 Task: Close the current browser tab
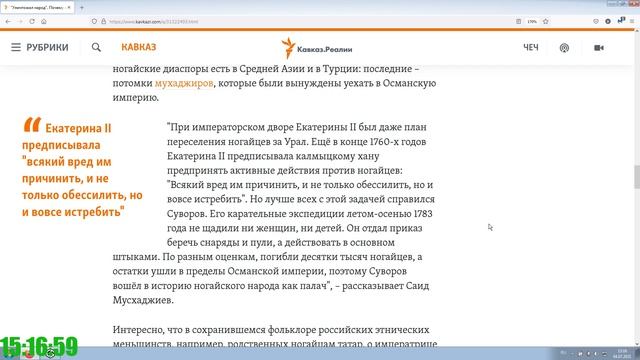[x=69, y=7]
